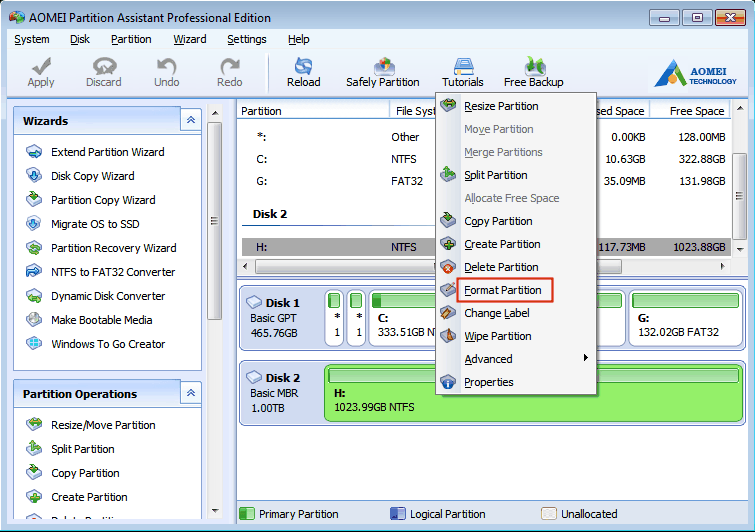Click the Unallocated legend swatch
The width and height of the screenshot is (755, 532).
coord(548,514)
